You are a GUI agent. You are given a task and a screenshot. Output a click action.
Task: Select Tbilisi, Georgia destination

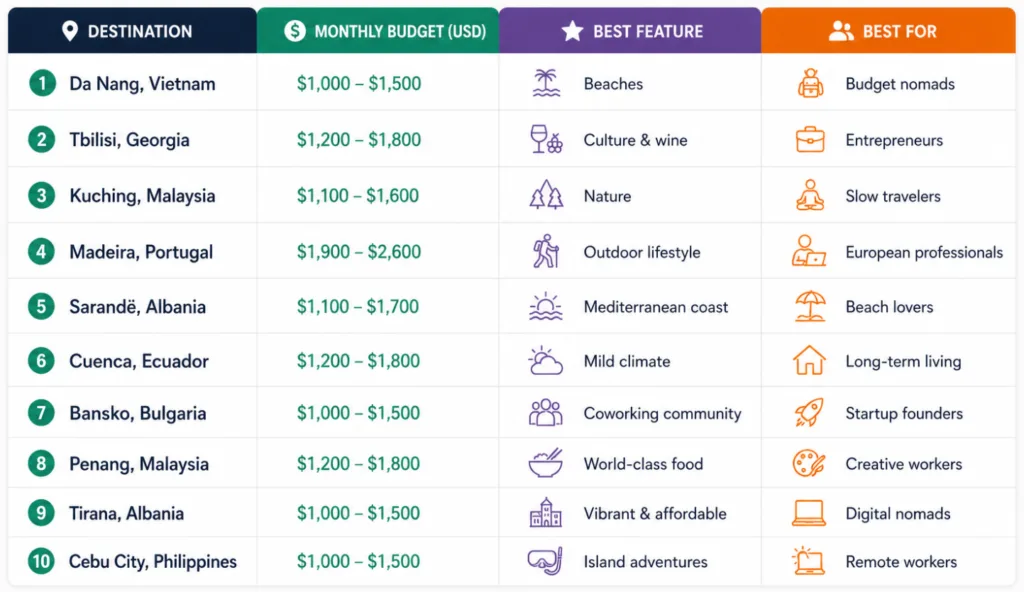129,140
